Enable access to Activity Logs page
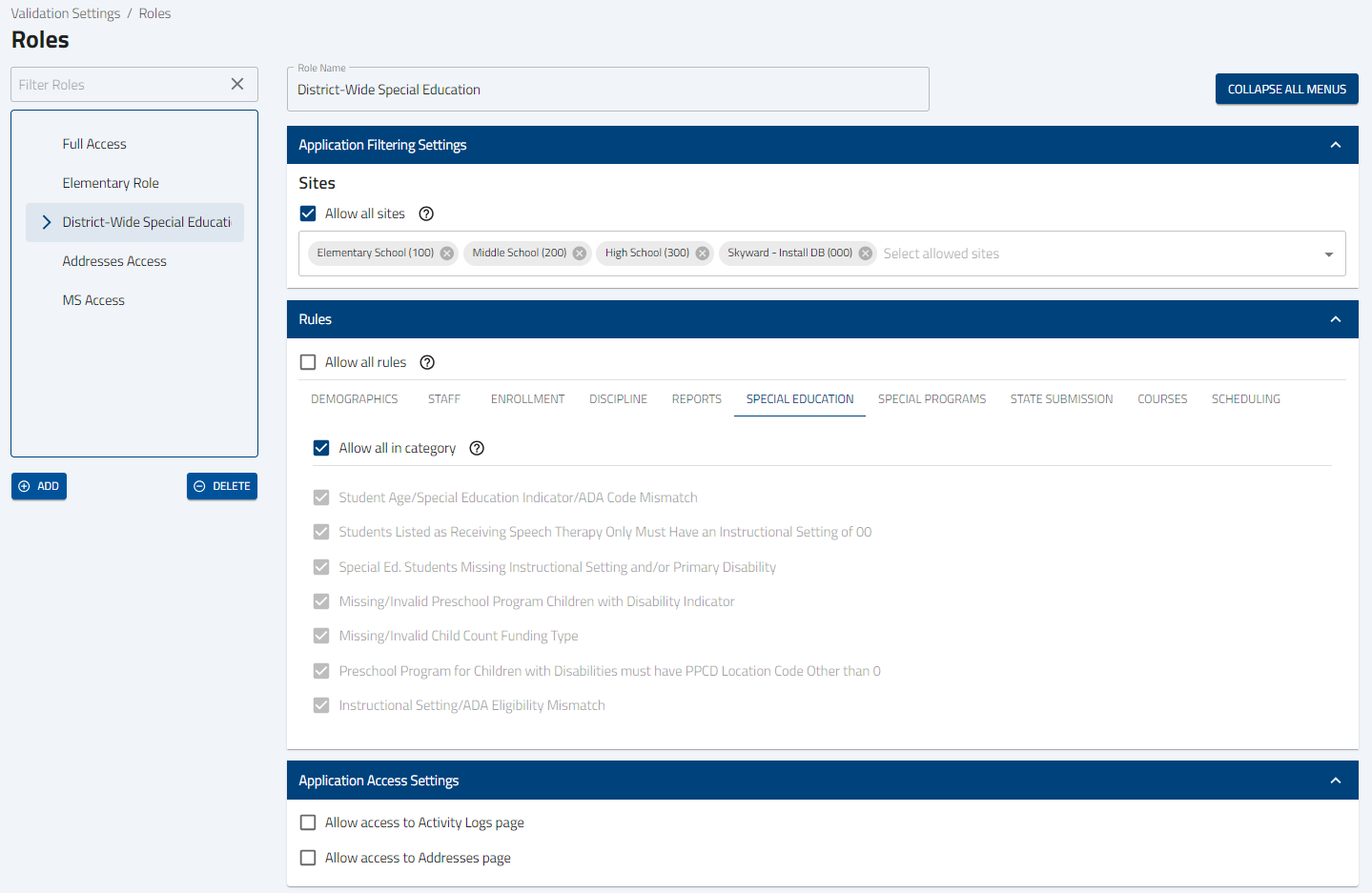 [x=308, y=822]
